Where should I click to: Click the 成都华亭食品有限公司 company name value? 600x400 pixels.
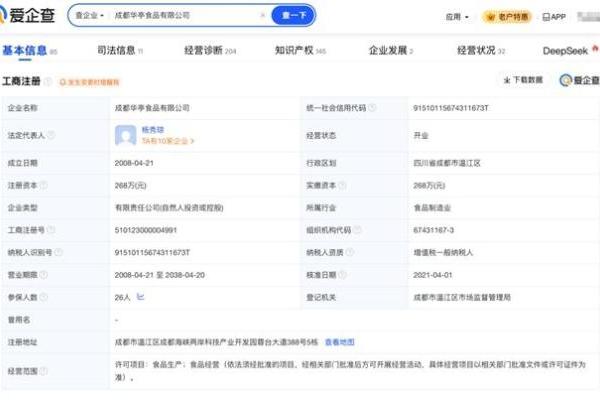tap(152, 108)
